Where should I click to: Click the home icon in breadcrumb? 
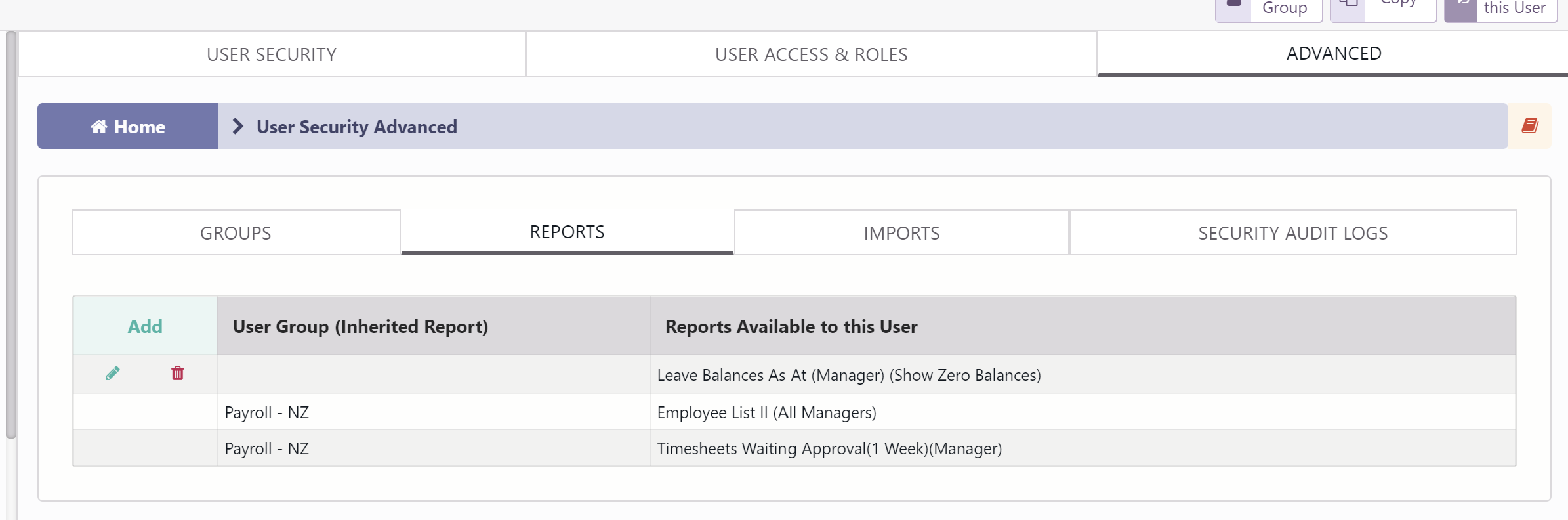(x=99, y=127)
